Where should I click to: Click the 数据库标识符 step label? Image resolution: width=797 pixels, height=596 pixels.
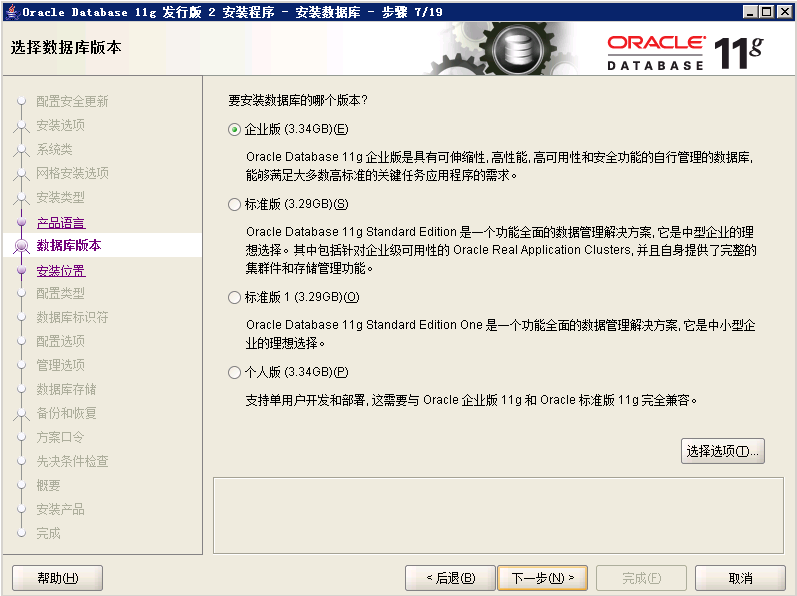pyautogui.click(x=72, y=318)
